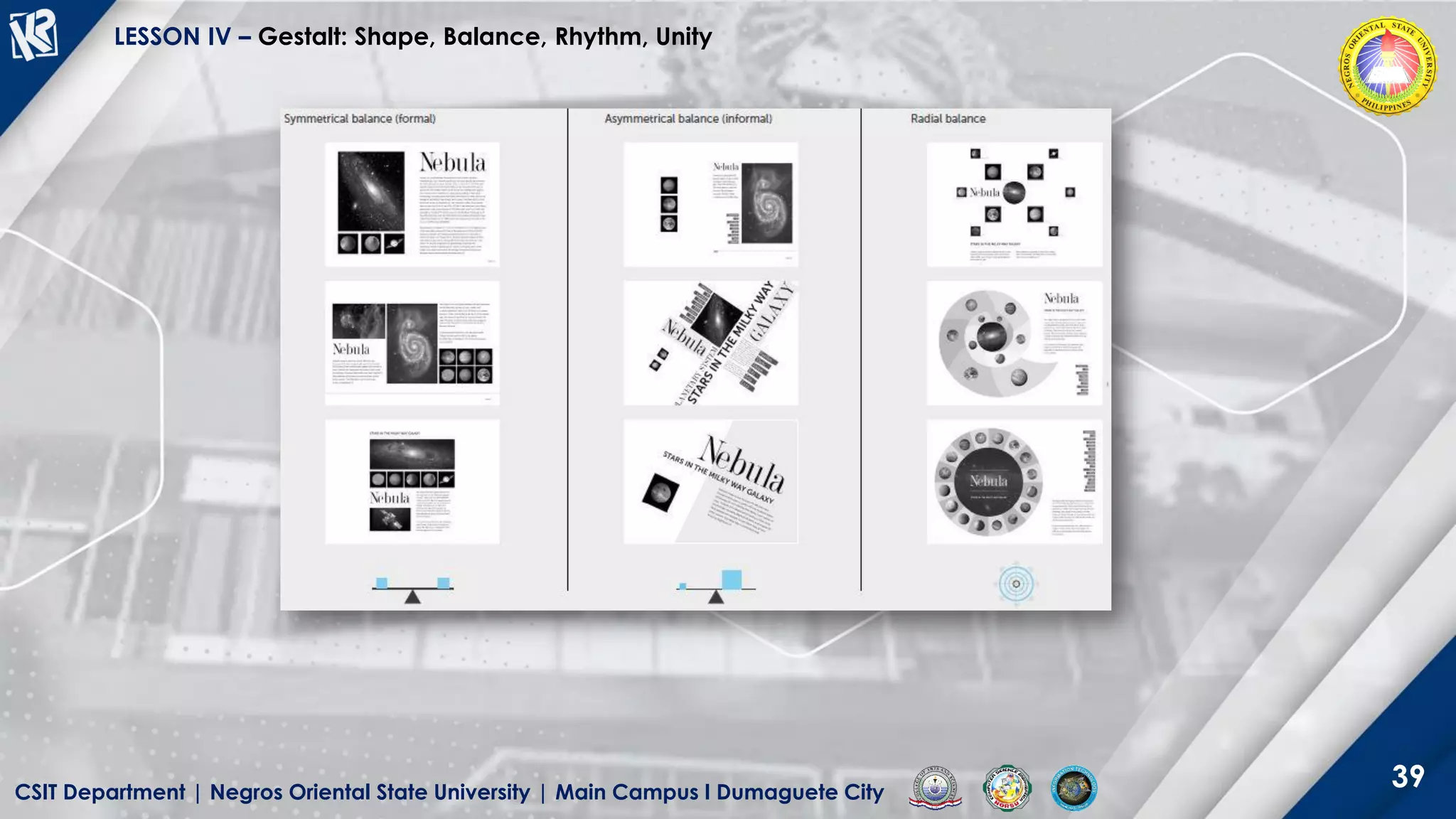Select the first radial layout with scattered planets

(x=1015, y=205)
